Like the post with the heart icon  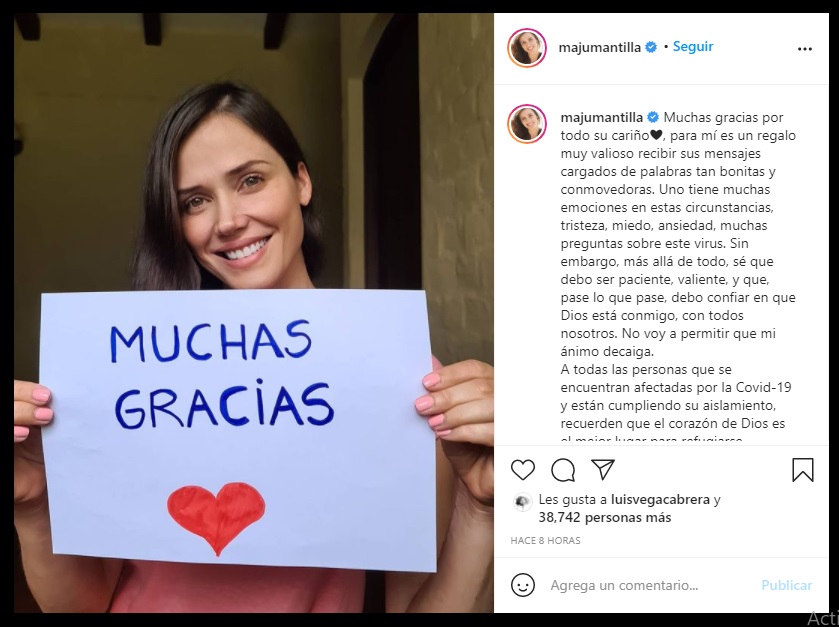pos(523,470)
